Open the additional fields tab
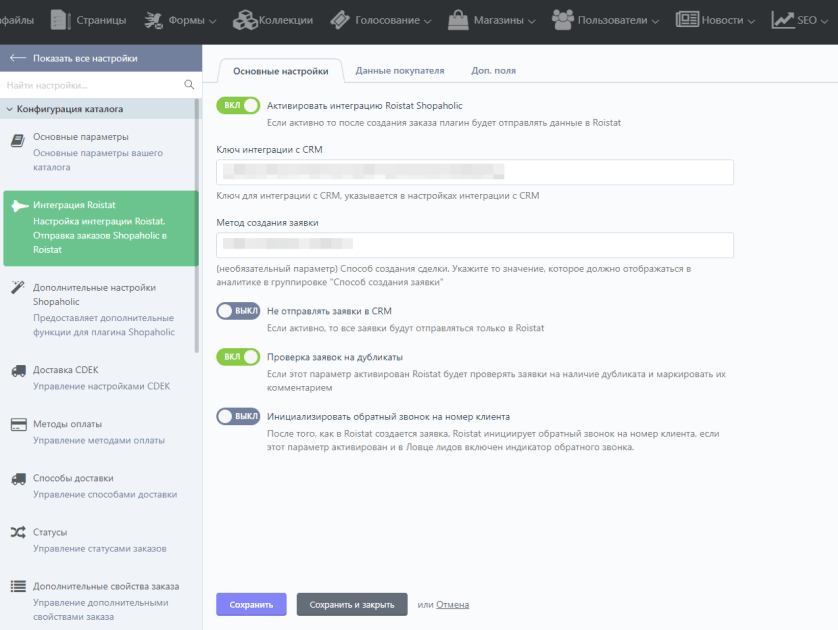Viewport: 838px width, 630px height. pyautogui.click(x=493, y=71)
